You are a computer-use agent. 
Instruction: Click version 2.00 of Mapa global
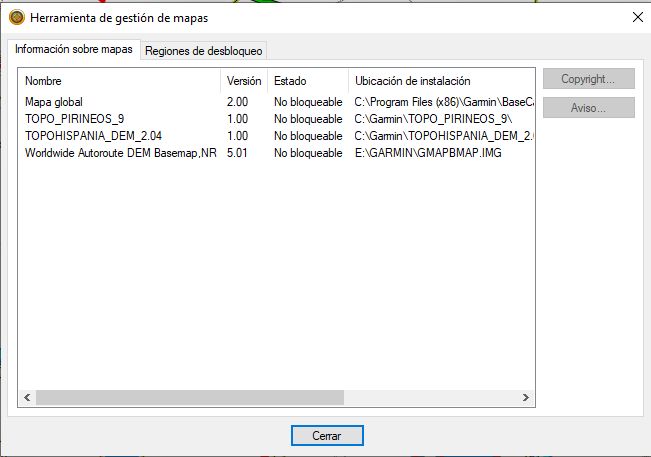237,102
